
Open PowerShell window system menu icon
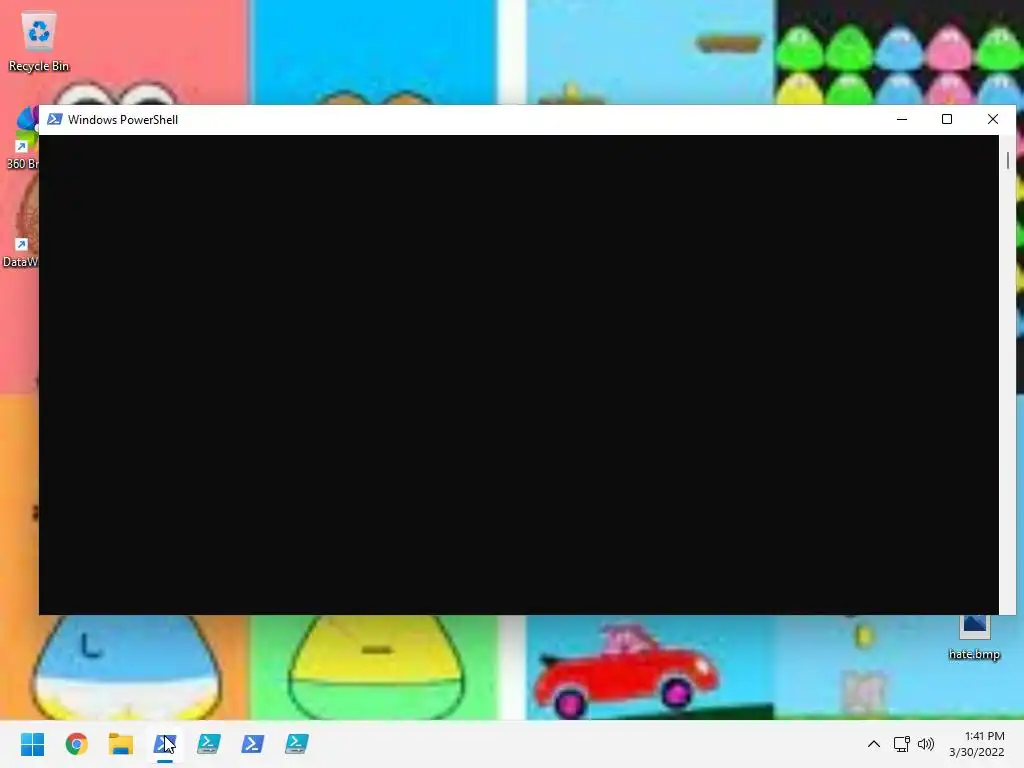(x=55, y=120)
